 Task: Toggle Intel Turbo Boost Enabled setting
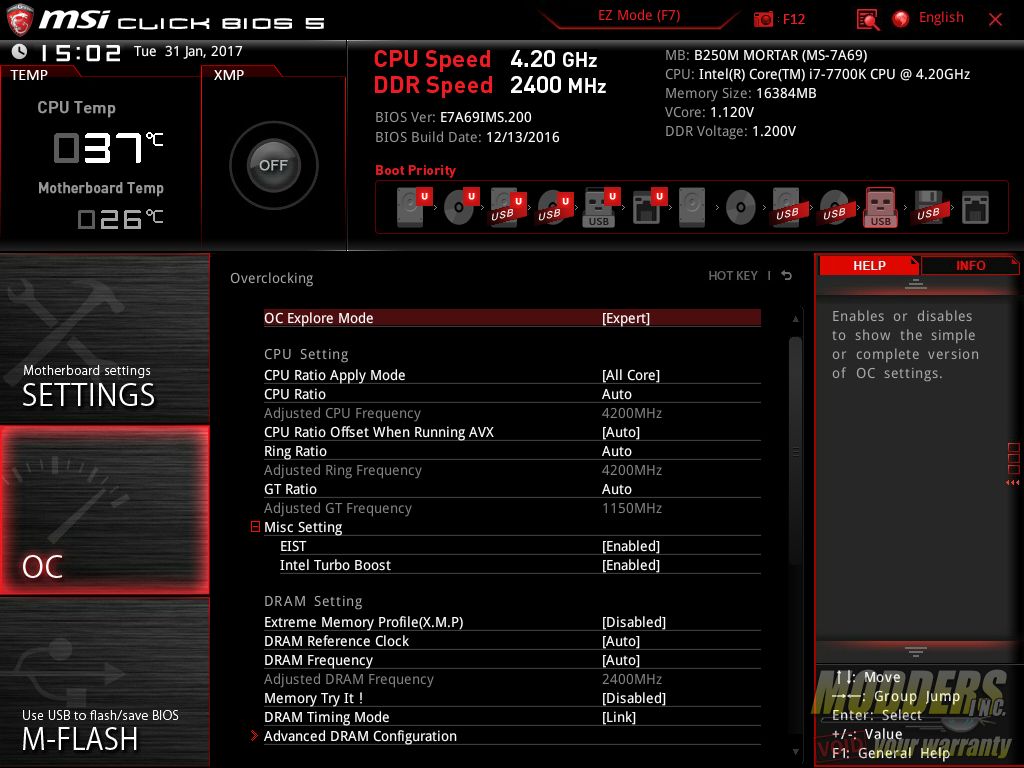(x=631, y=565)
